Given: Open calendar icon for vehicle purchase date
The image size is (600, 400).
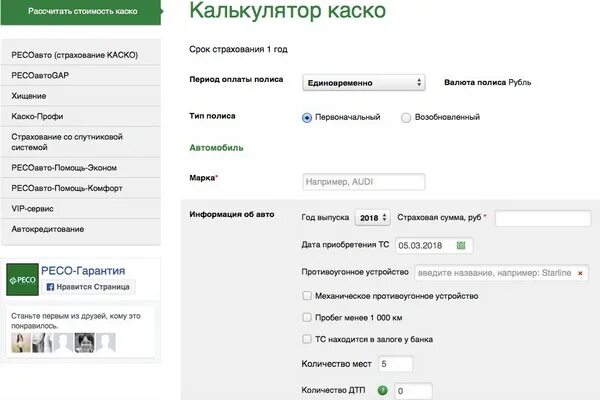Looking at the screenshot, I should pyautogui.click(x=461, y=245).
